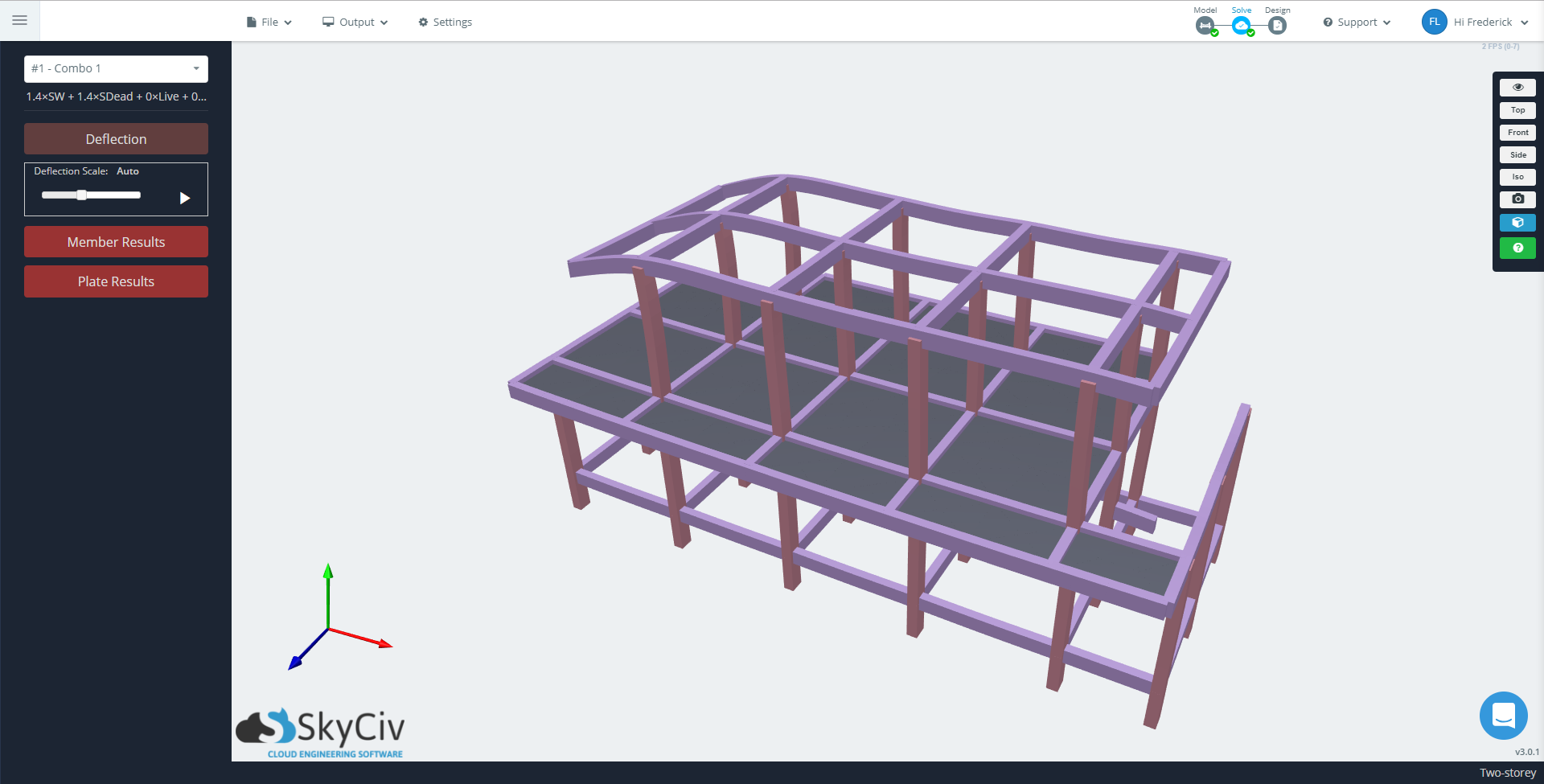Take a screenshot with the camera icon
Screen dimensions: 1544x784
1517,199
